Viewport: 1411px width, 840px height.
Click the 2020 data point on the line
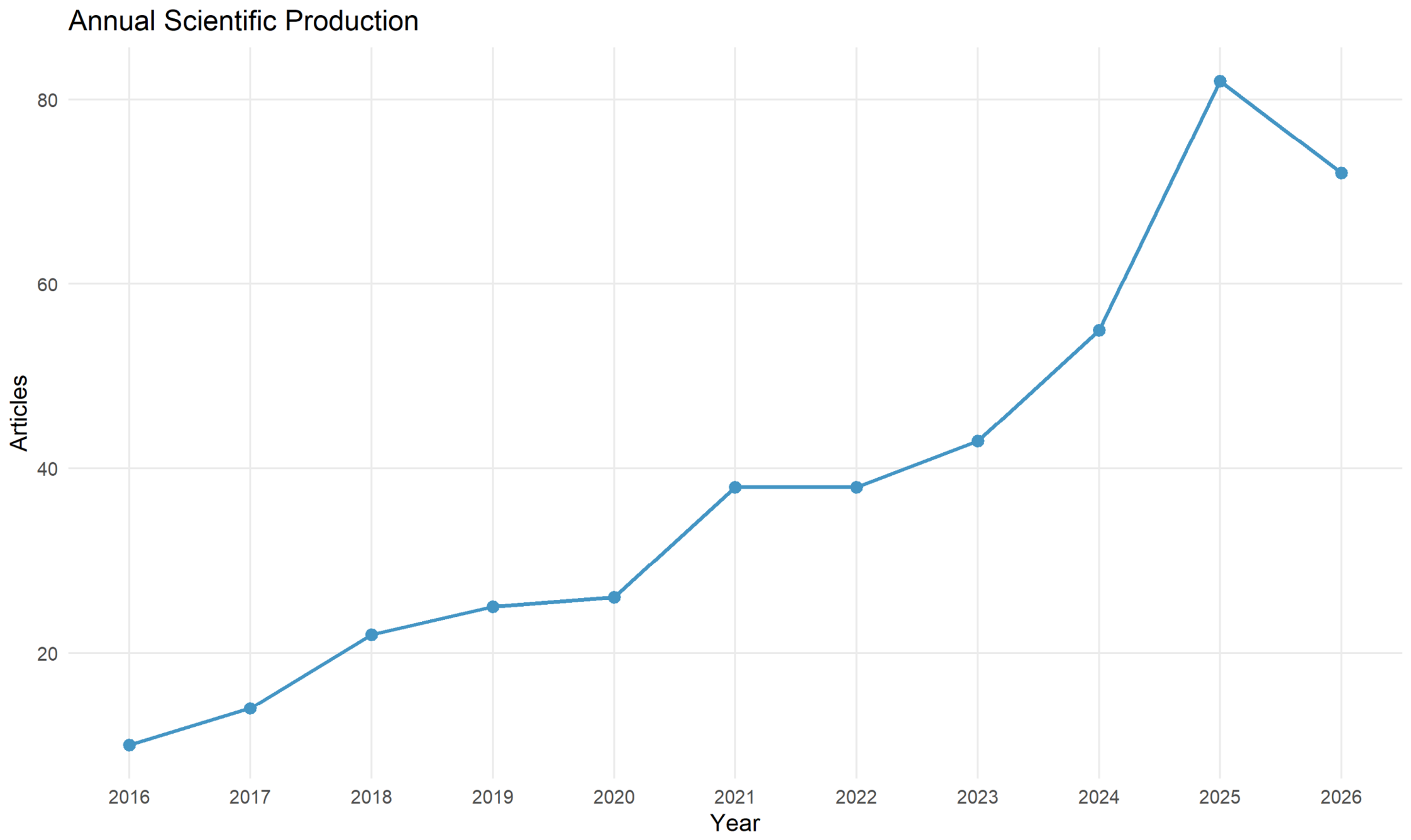[x=614, y=597]
